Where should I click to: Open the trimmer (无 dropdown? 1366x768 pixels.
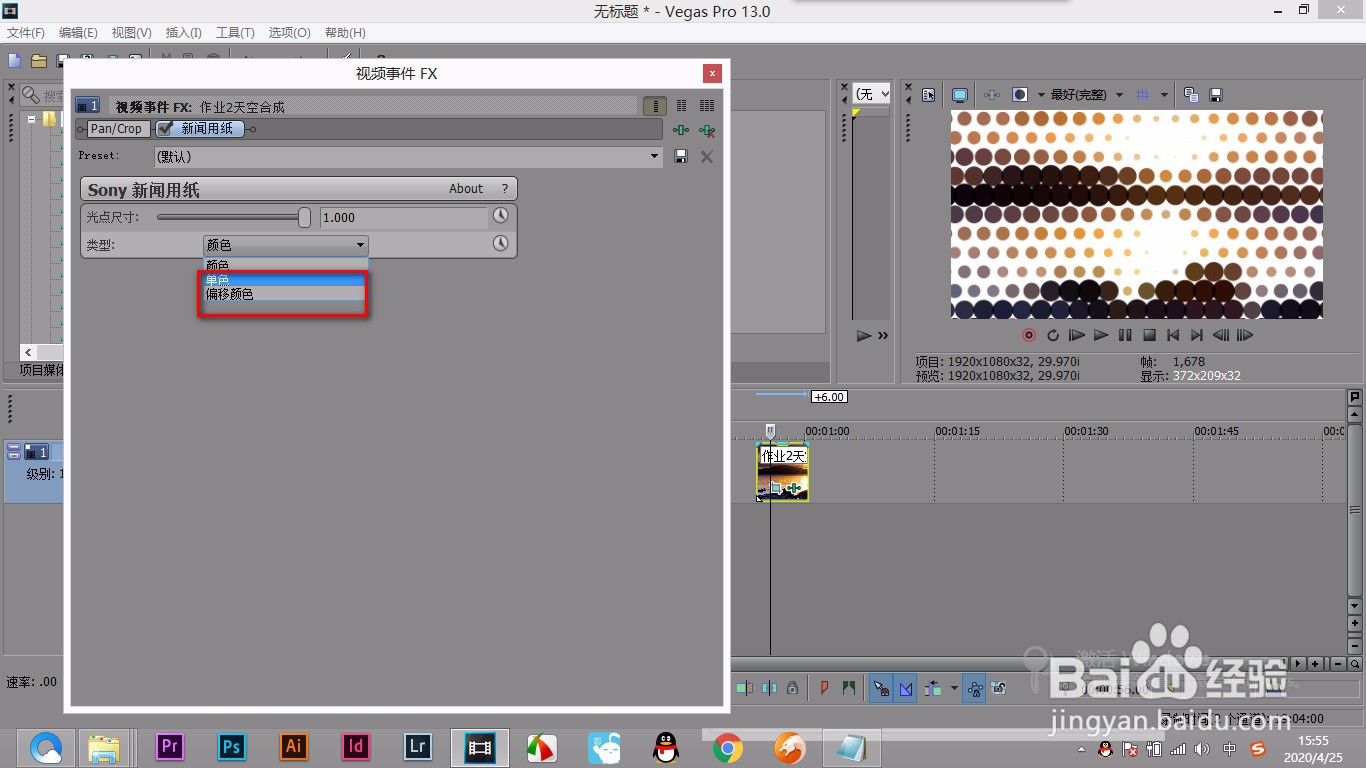click(x=871, y=94)
